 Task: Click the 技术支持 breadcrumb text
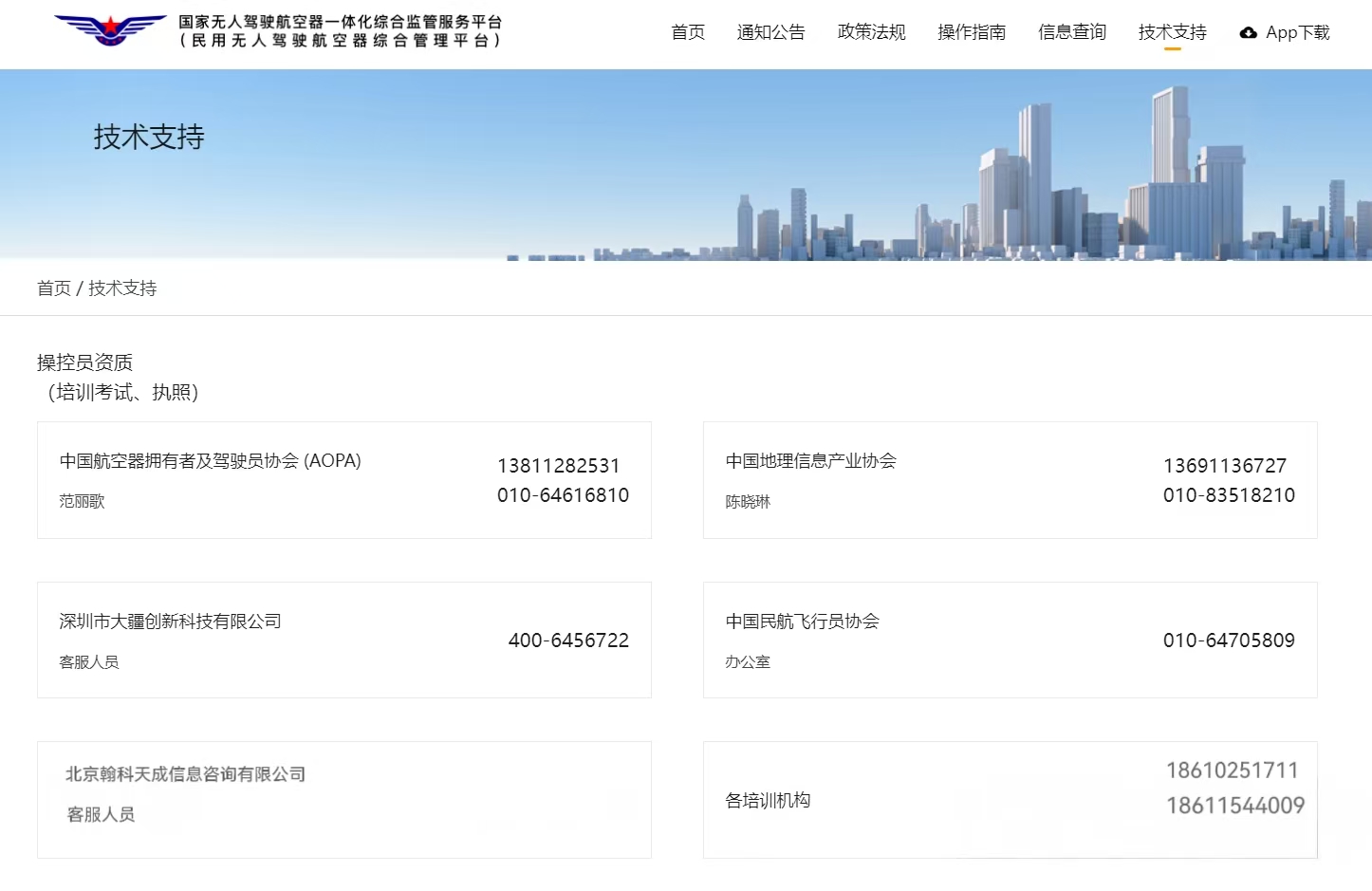point(122,288)
